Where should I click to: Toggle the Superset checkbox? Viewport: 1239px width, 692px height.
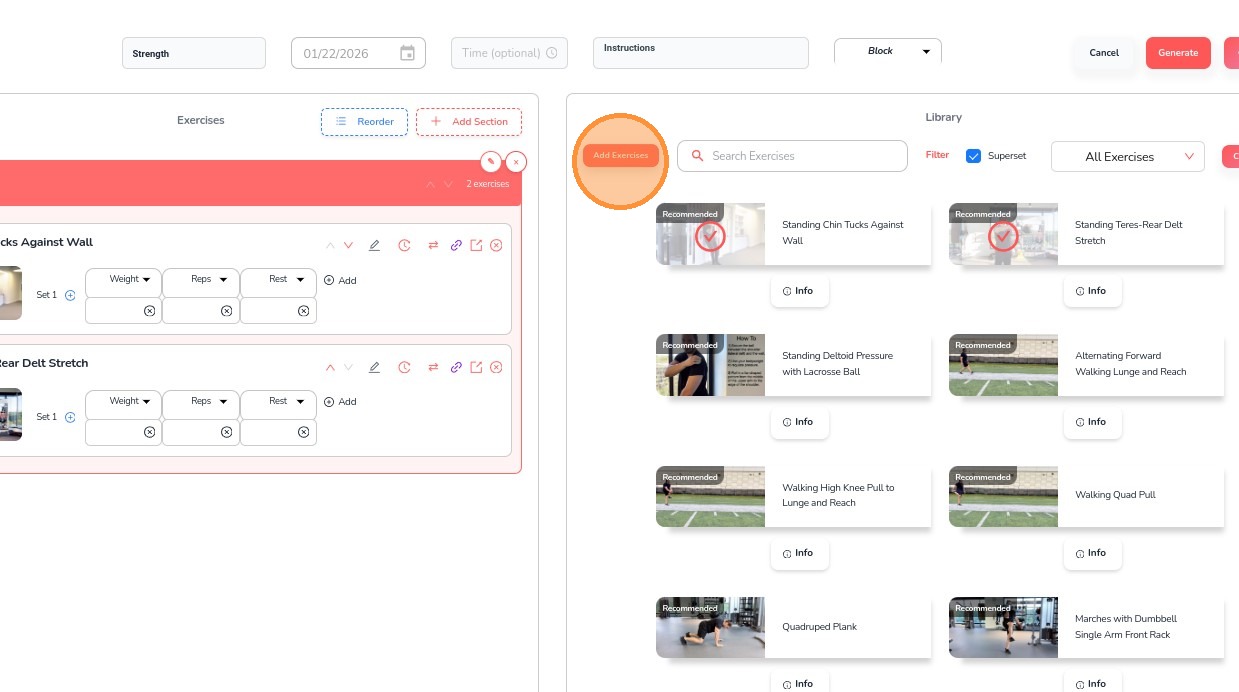click(x=973, y=156)
